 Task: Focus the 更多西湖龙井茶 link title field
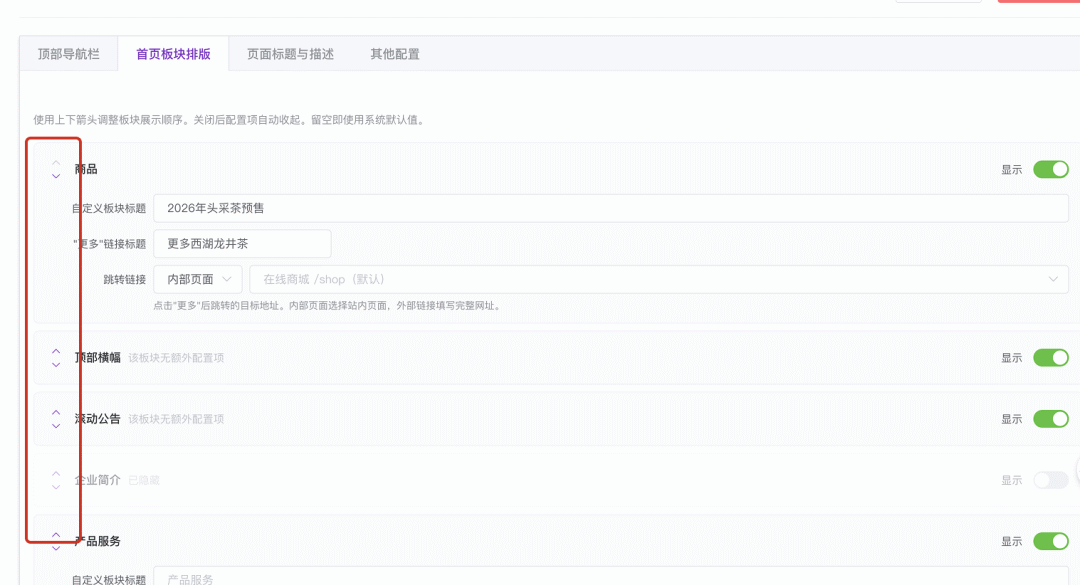click(x=242, y=244)
